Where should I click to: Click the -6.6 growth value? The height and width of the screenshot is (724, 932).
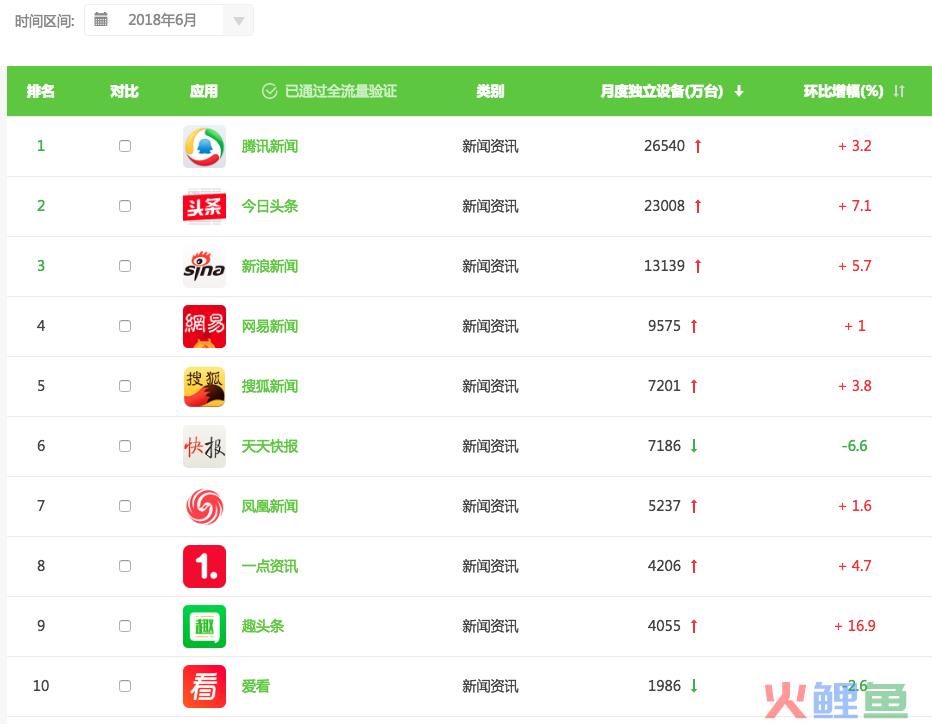click(855, 446)
